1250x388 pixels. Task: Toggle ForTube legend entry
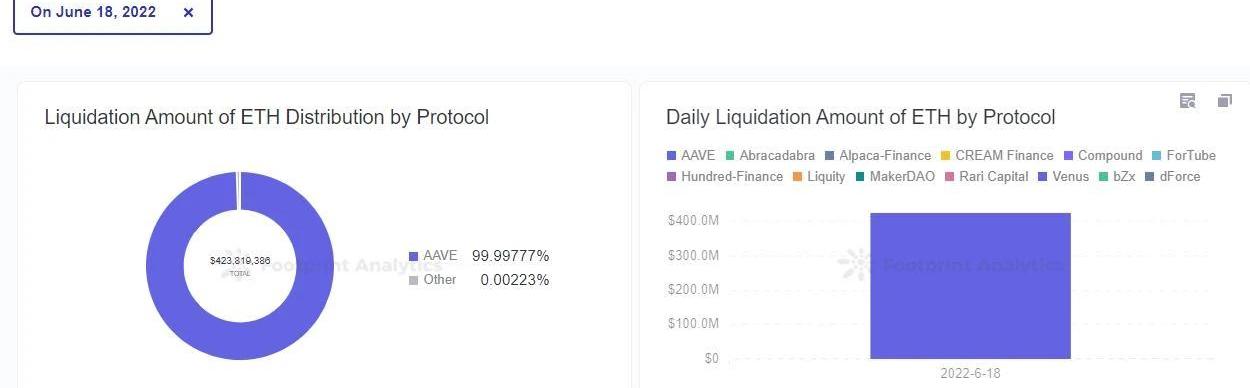[x=1183, y=156]
